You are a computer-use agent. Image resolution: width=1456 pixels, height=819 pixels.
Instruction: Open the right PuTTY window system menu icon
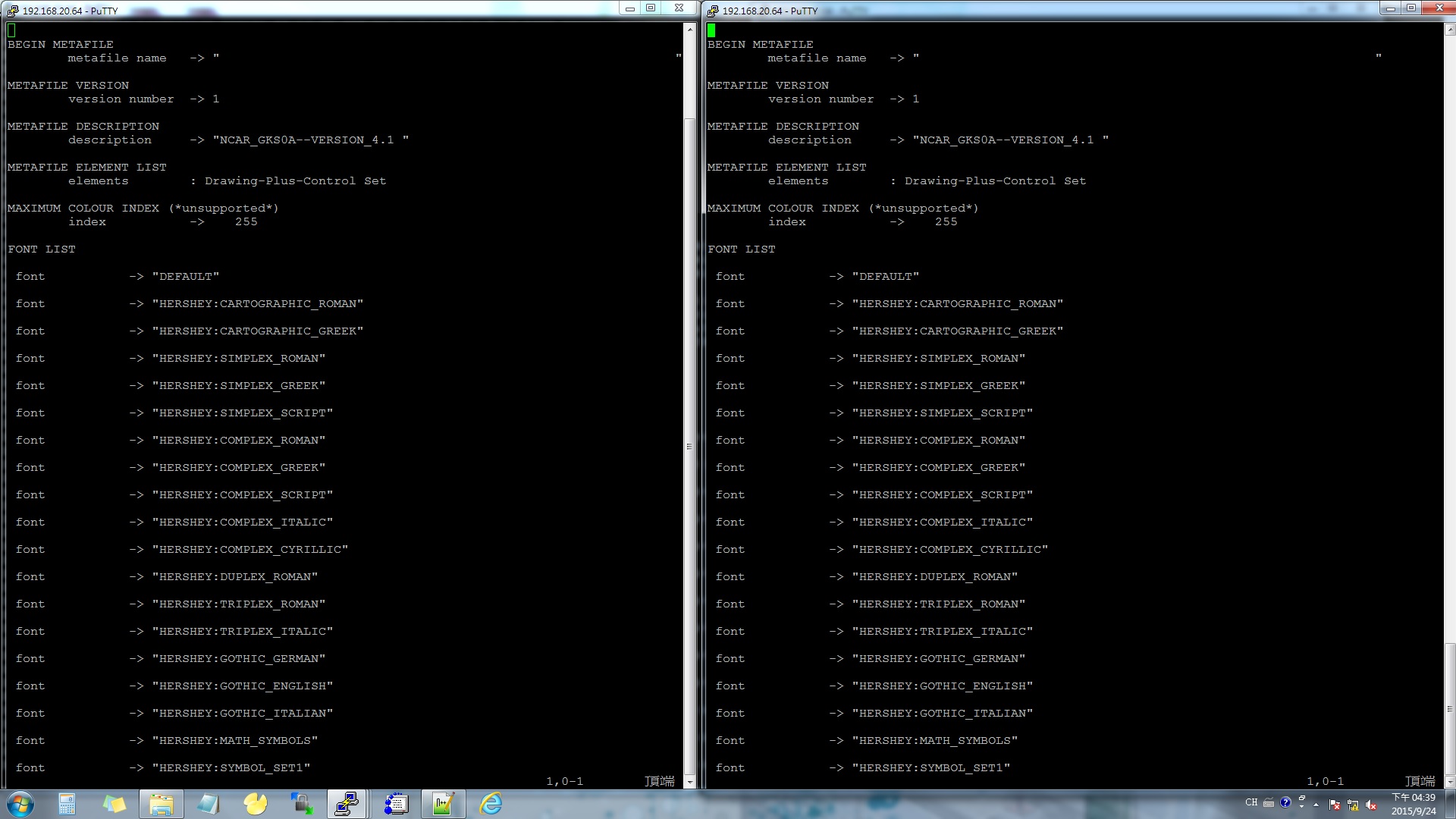712,11
